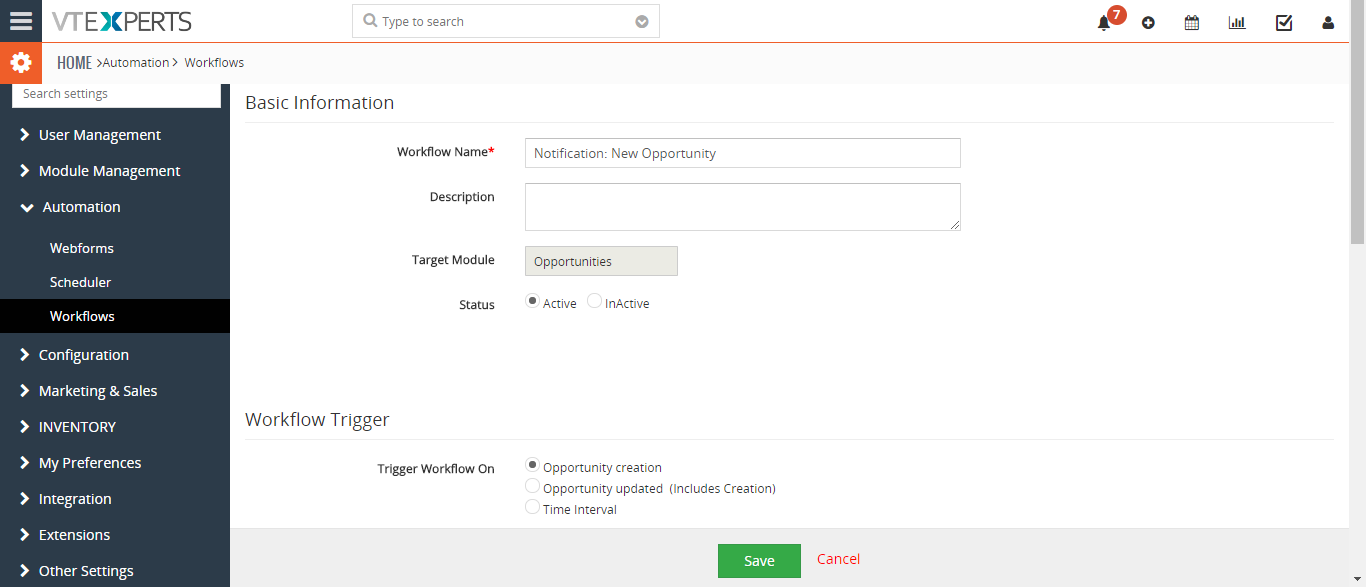This screenshot has height=587, width=1366.
Task: Open the notifications bell
Action: pos(1104,22)
